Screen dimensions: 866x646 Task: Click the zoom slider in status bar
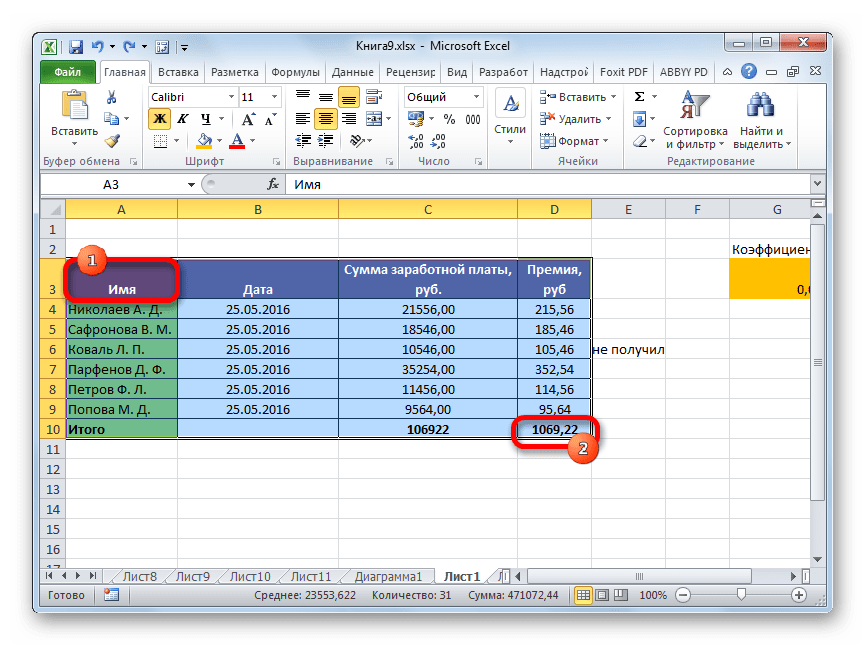point(741,595)
